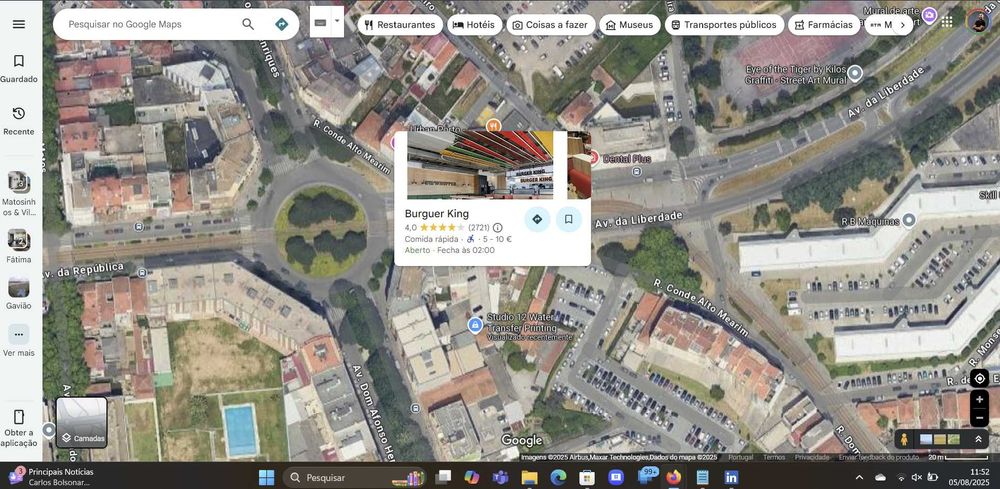Open Microsoft Edge from the taskbar
The width and height of the screenshot is (1000, 489).
point(558,477)
